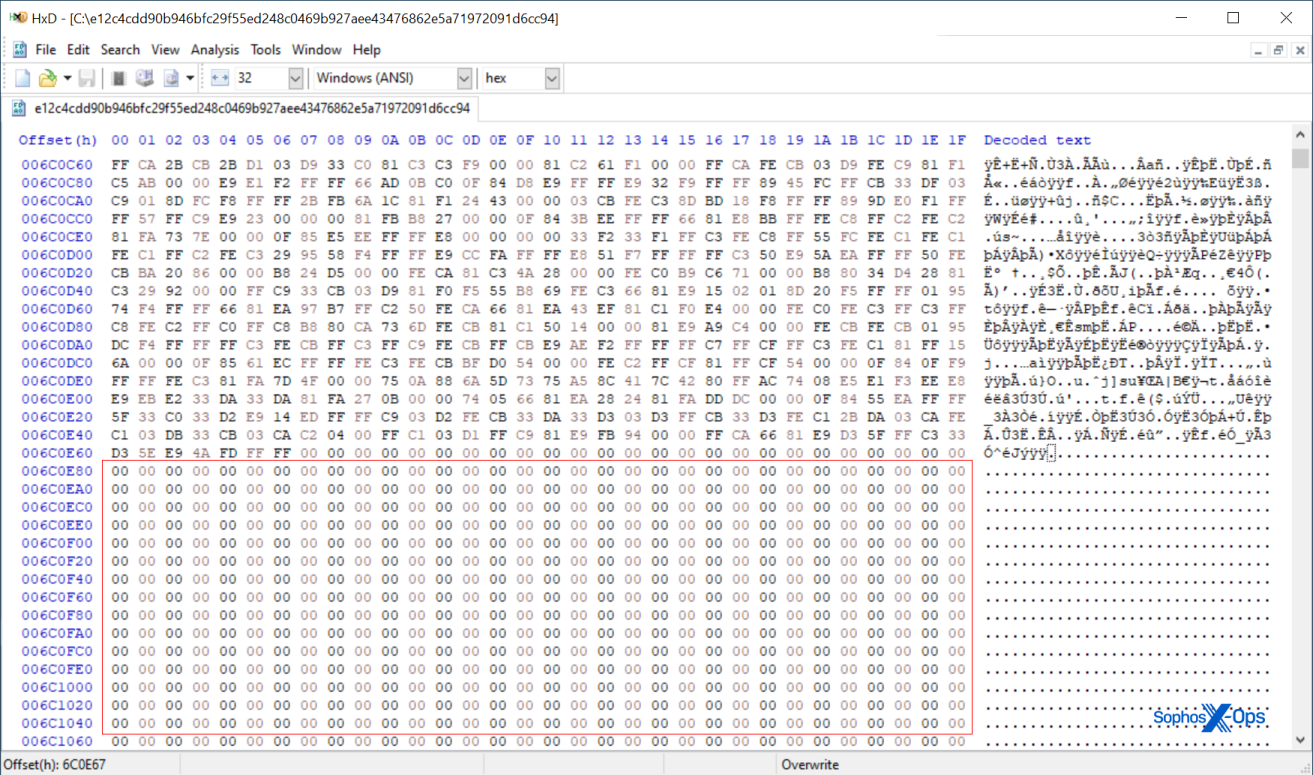Select offset row 006C1000

coord(57,687)
